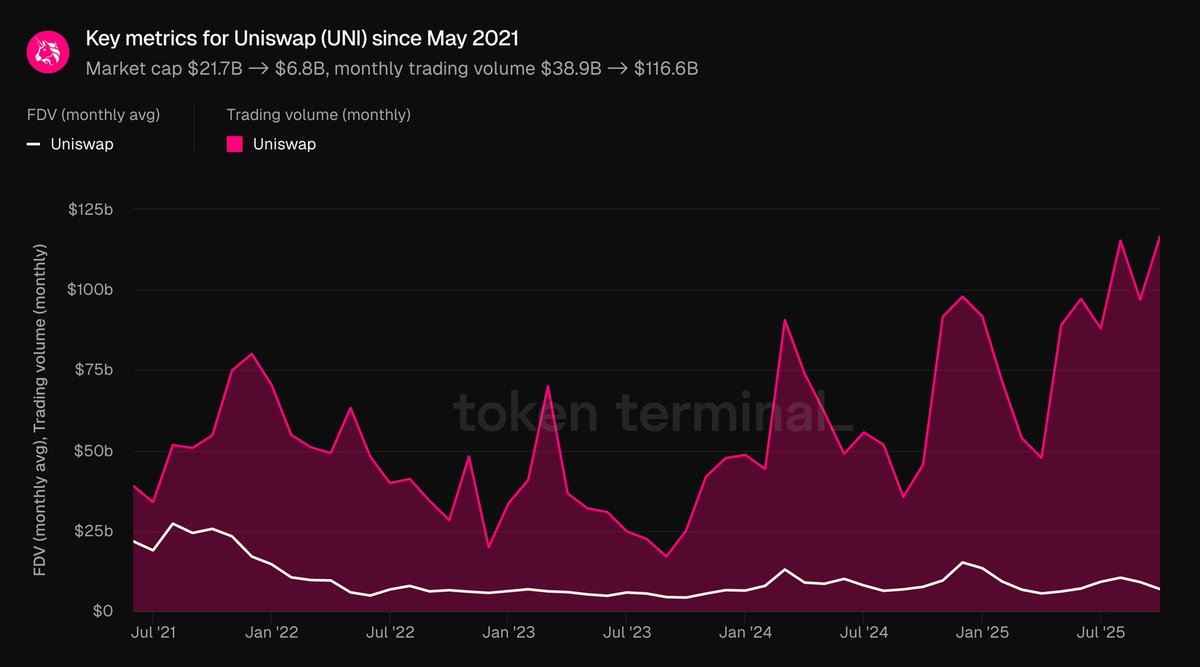The width and height of the screenshot is (1200, 667).
Task: Click the Jan '24 x-axis label
Action: (x=745, y=633)
